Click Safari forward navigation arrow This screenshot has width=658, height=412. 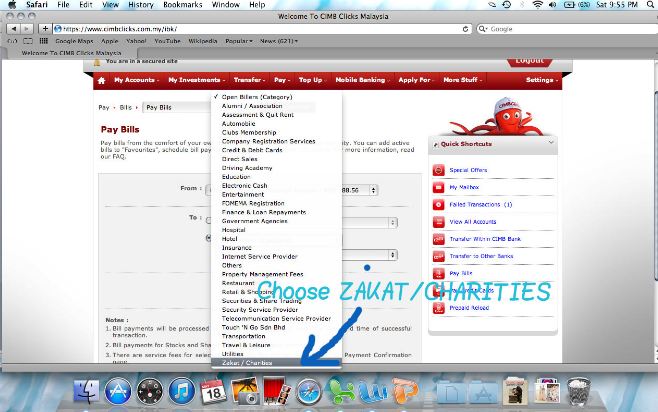[x=27, y=29]
